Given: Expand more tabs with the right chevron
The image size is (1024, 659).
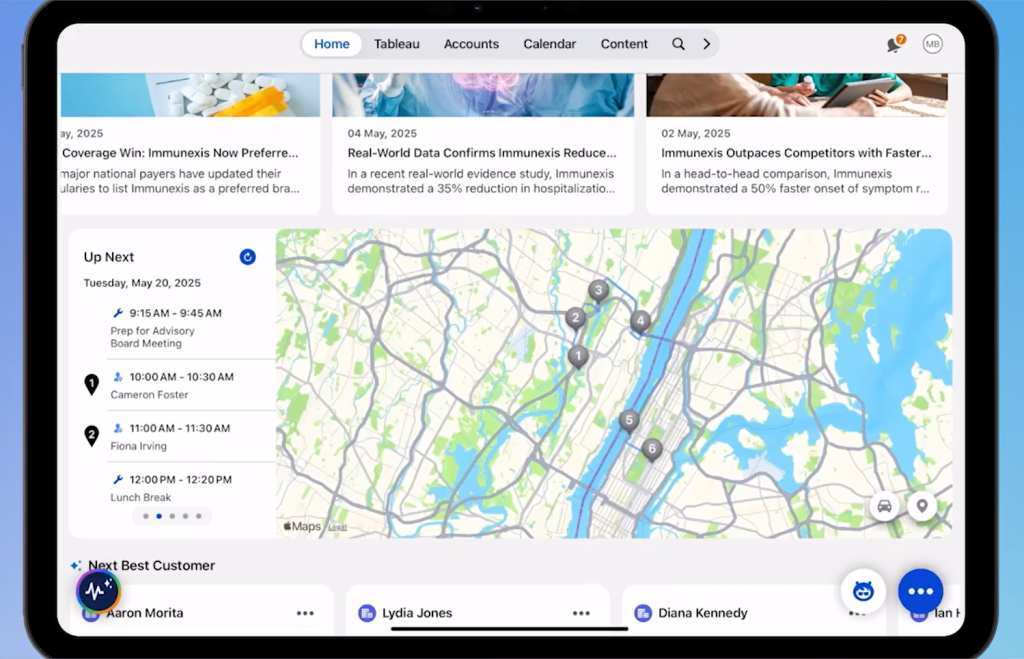Looking at the screenshot, I should [x=707, y=44].
